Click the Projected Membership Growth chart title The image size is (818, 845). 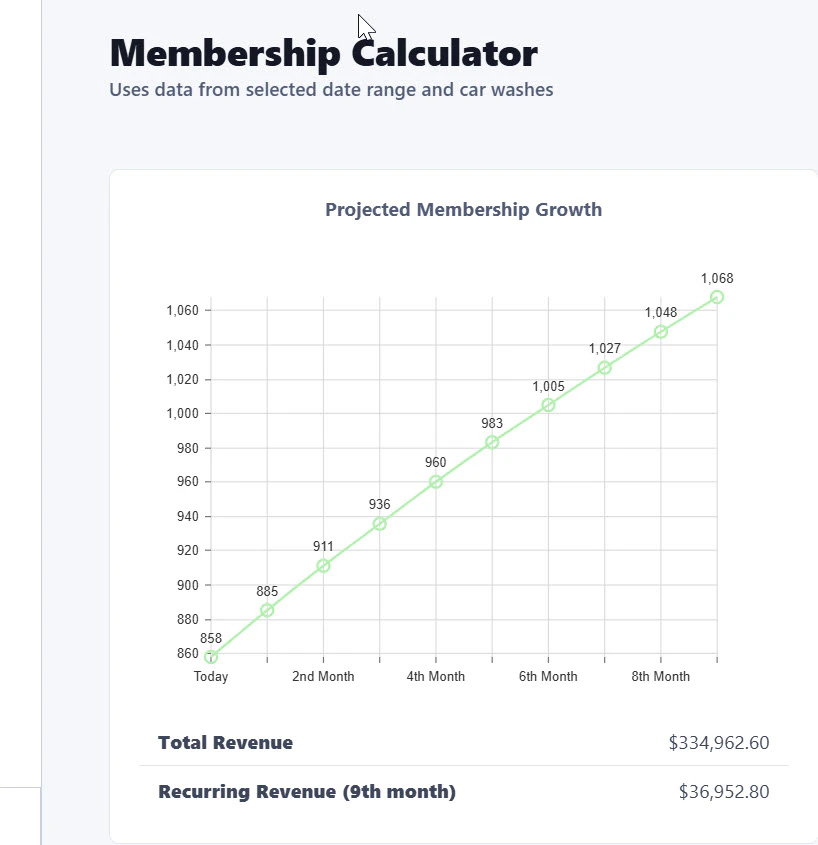click(463, 210)
